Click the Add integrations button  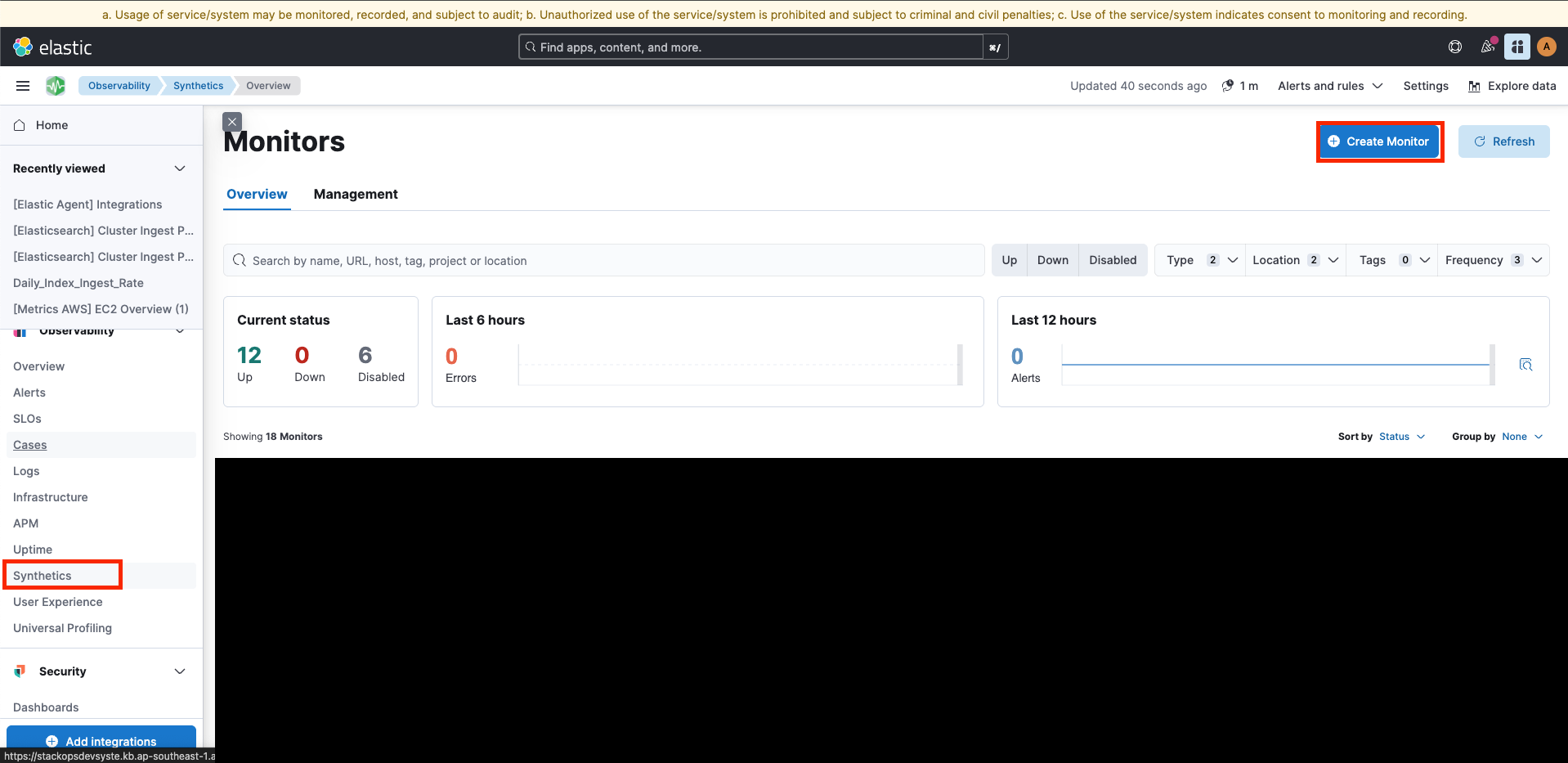(x=101, y=740)
